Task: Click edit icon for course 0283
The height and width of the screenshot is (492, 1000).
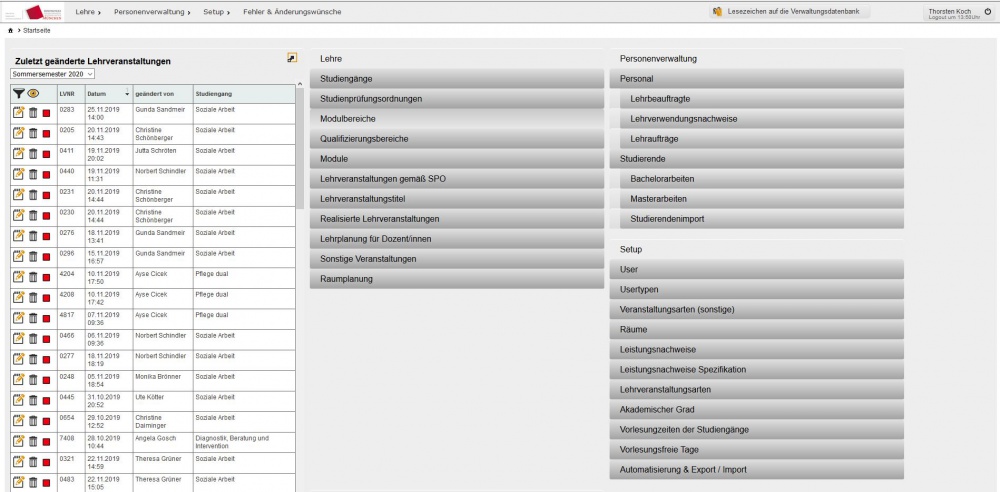Action: coord(18,112)
